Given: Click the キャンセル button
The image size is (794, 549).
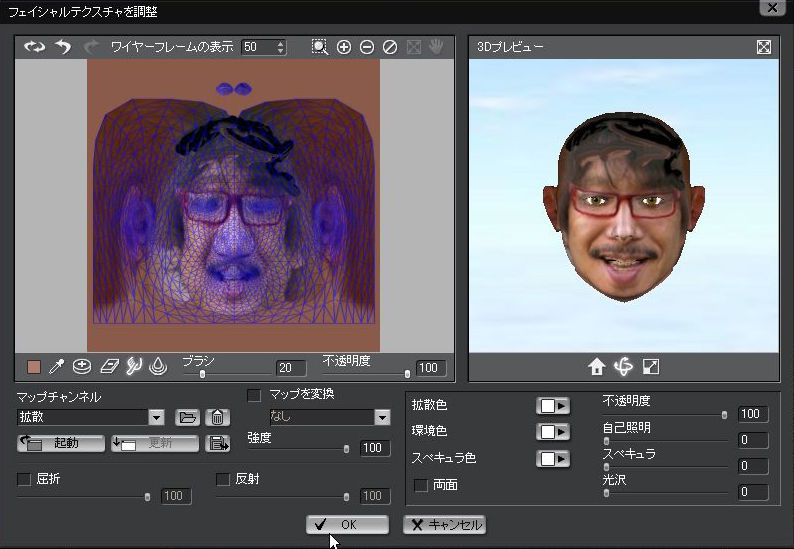Looking at the screenshot, I should pos(445,524).
